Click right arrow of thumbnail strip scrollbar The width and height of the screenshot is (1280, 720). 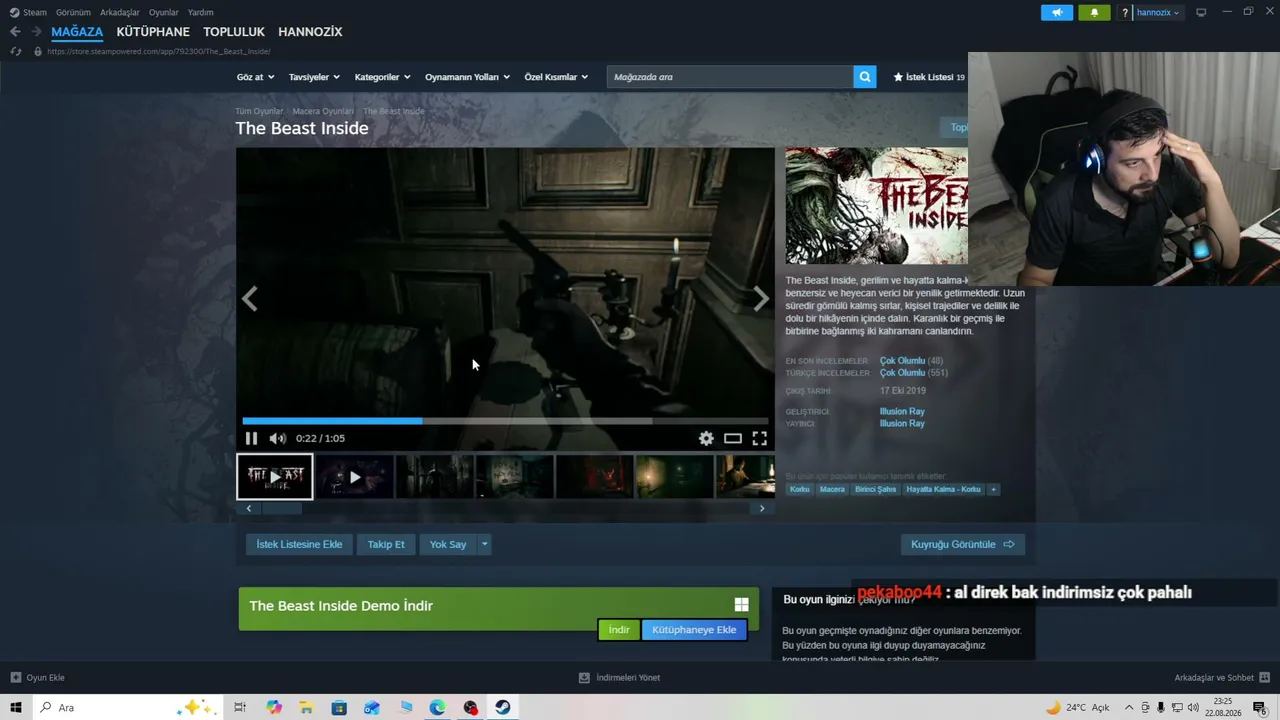coord(762,508)
